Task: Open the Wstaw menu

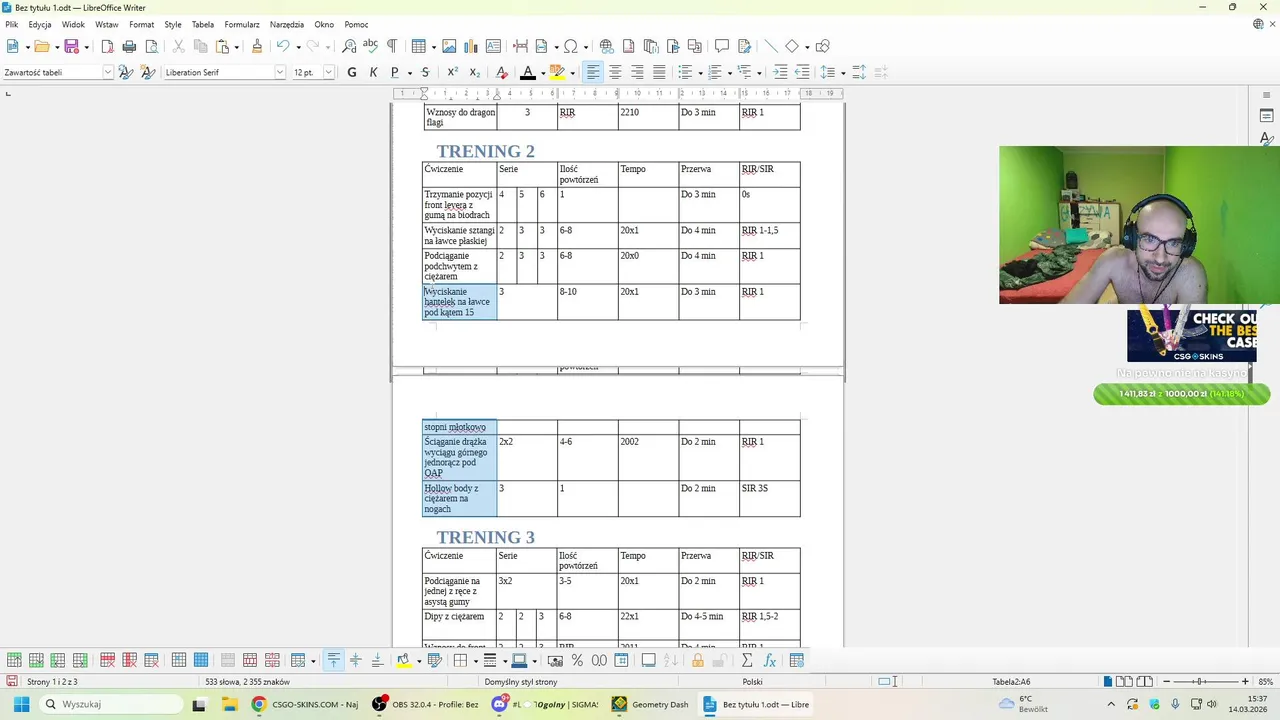Action: [x=107, y=24]
